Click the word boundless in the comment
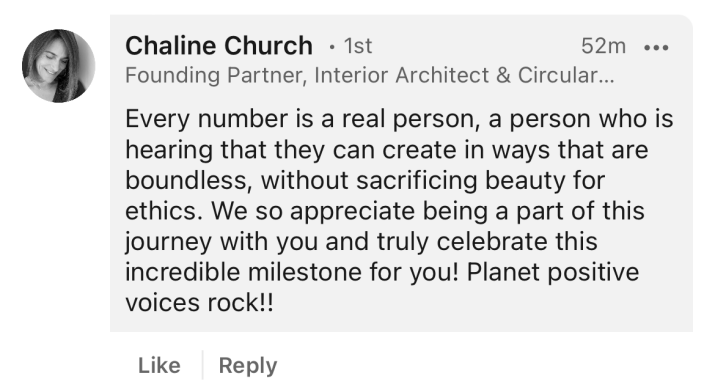This screenshot has width=715, height=390. coord(188,180)
